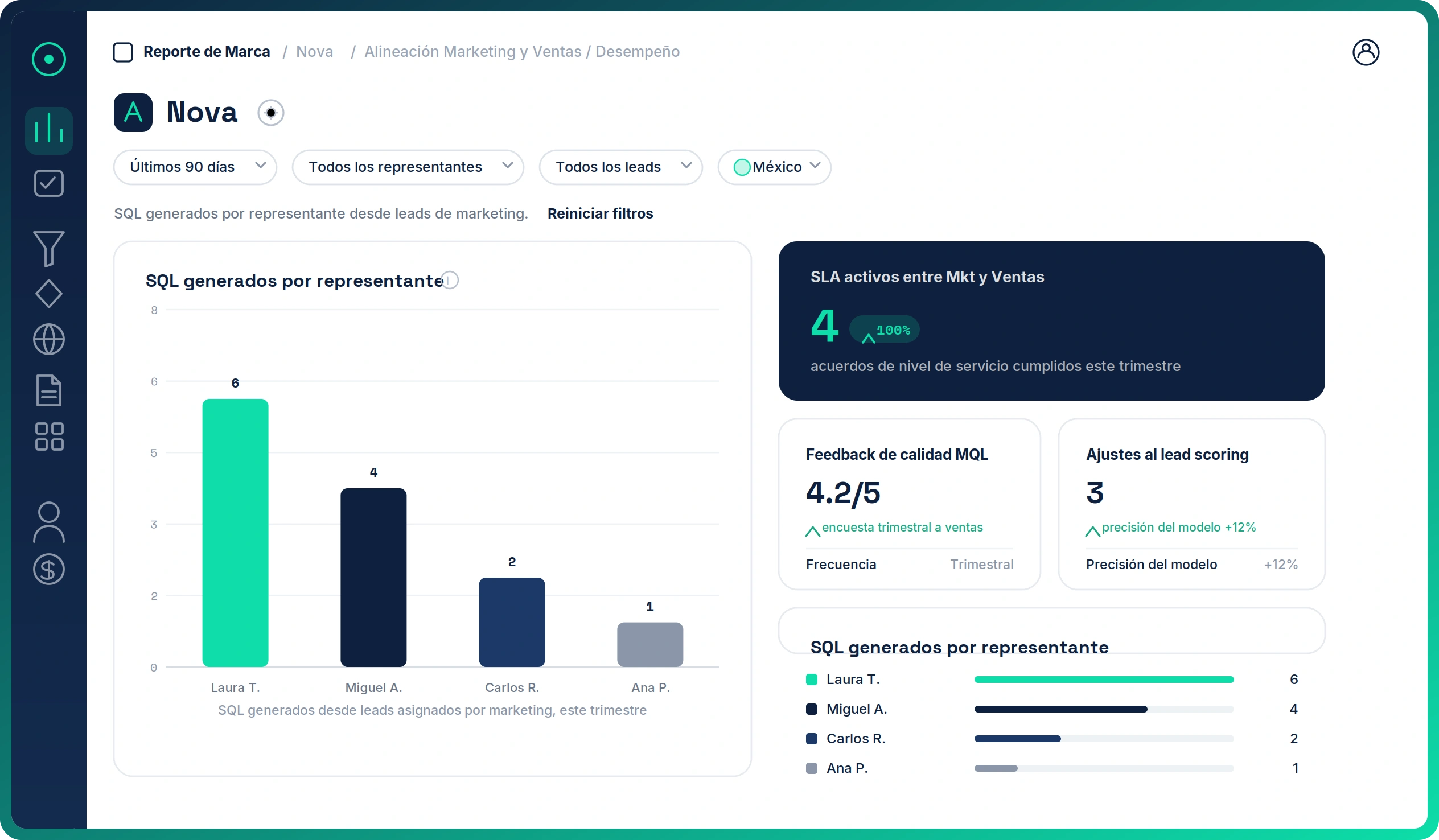Open the grid dashboard sidebar icon
1439x840 pixels.
(x=48, y=437)
